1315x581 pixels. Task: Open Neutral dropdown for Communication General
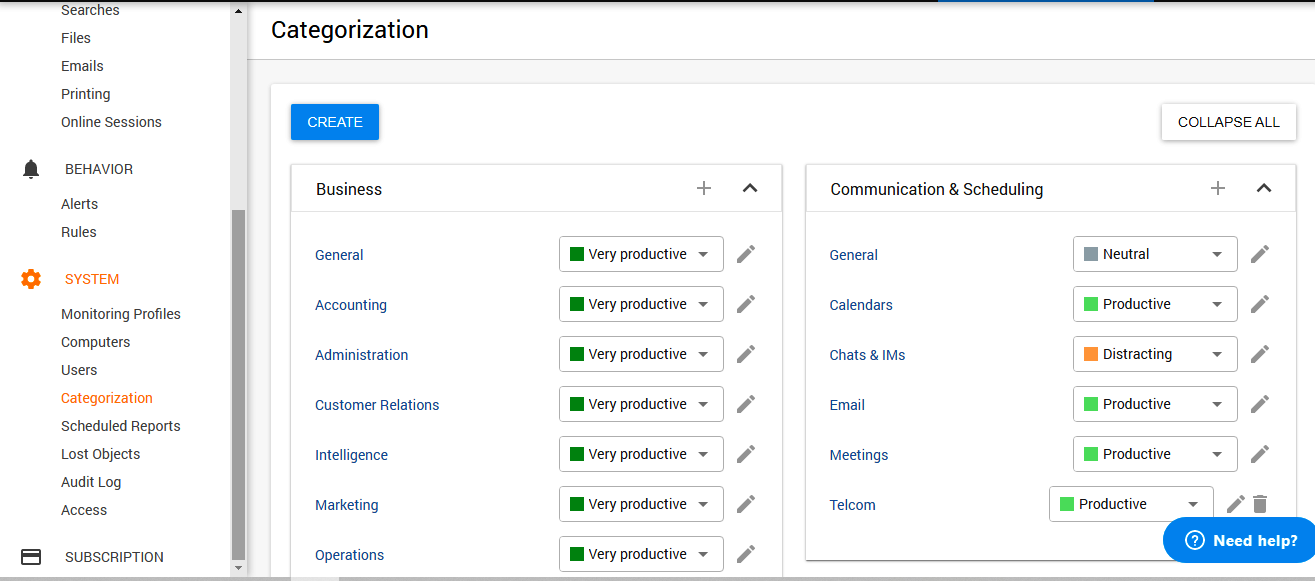coord(1155,254)
